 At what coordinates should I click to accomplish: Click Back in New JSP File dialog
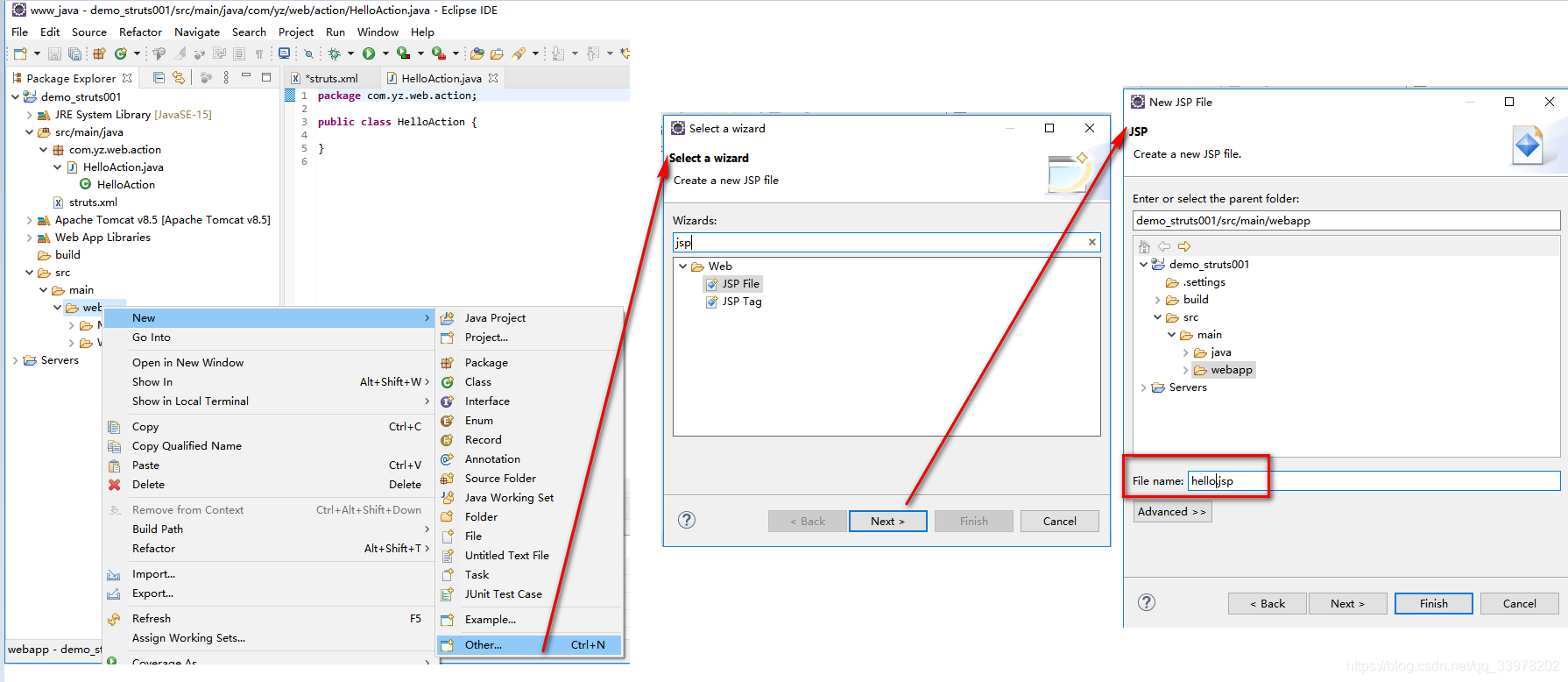click(1267, 603)
